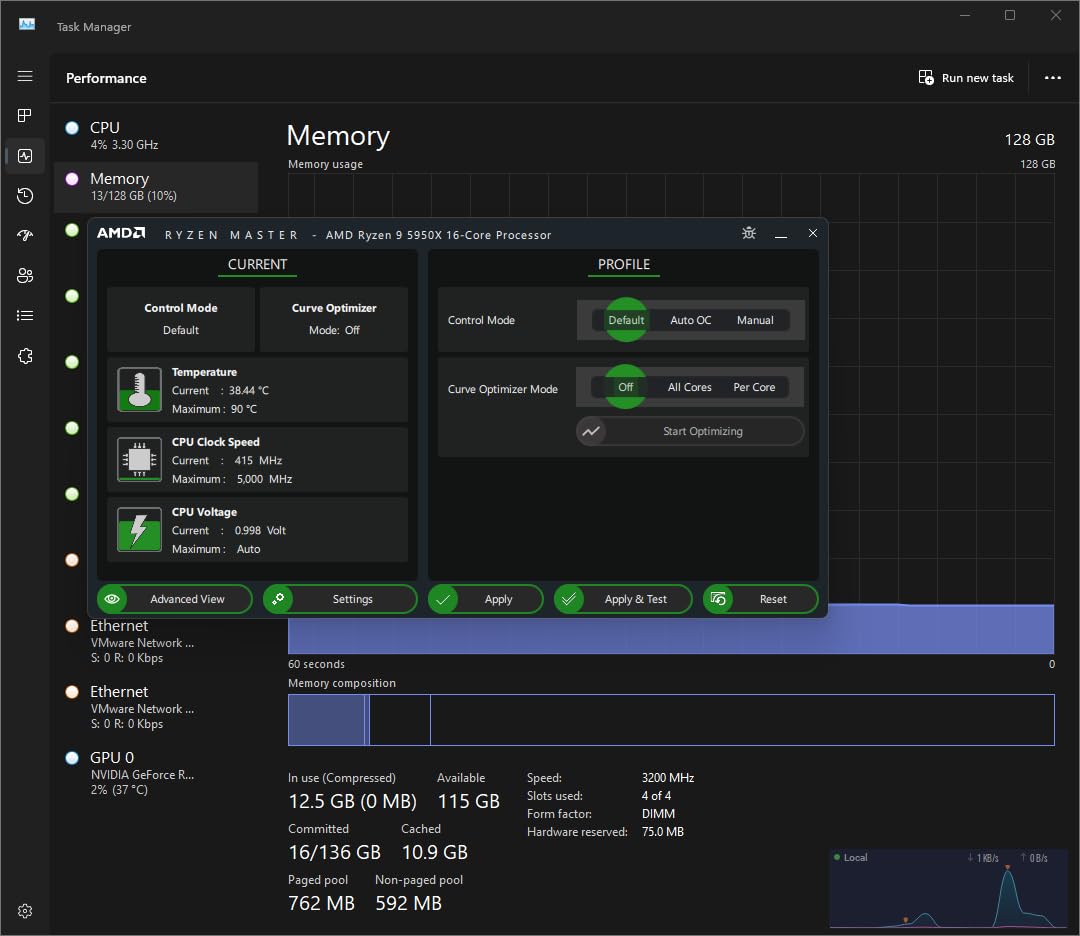The image size is (1080, 936).
Task: Click the Memory composition bar
Action: pos(670,720)
